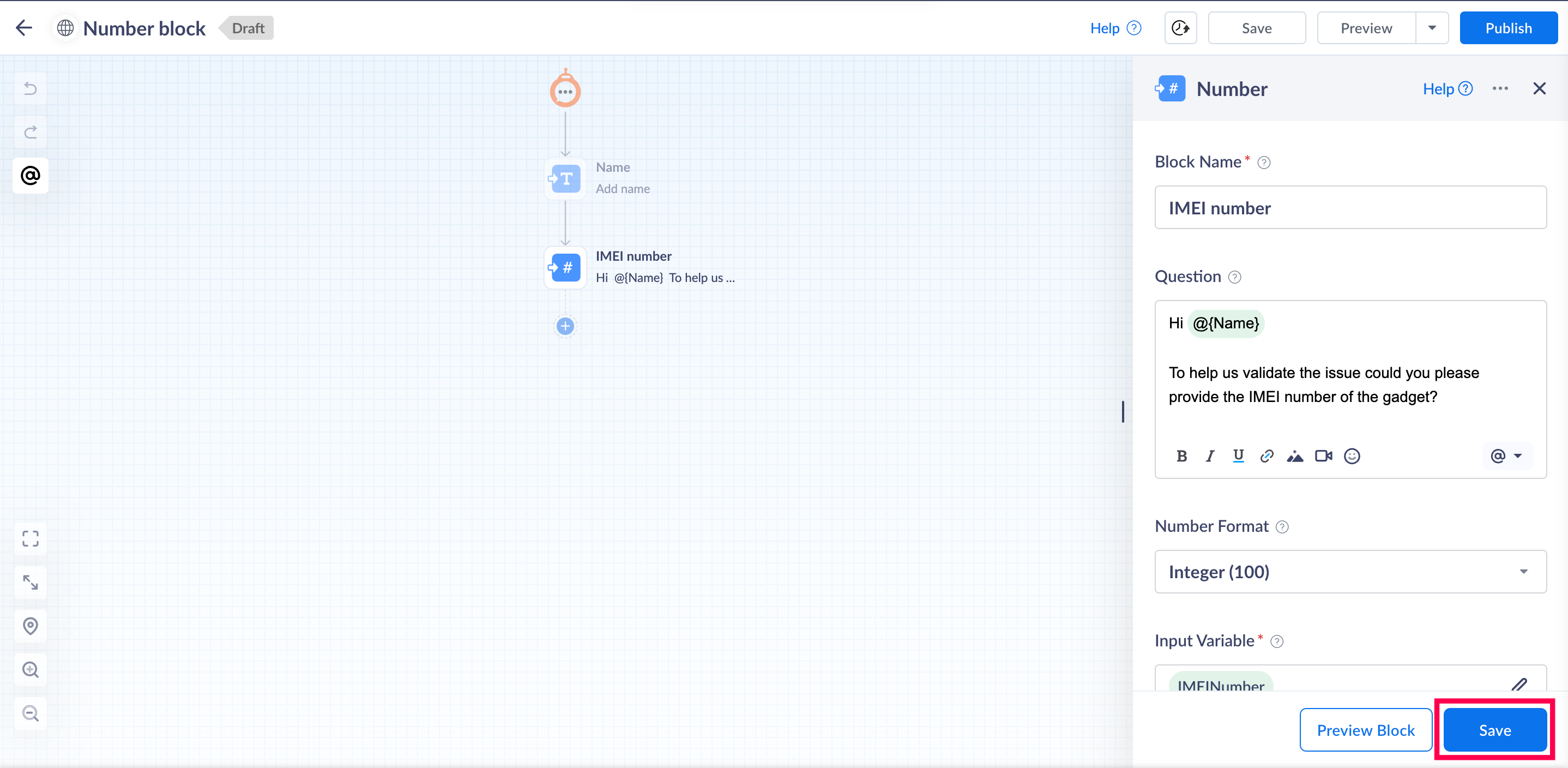The height and width of the screenshot is (768, 1568).
Task: Toggle underline formatting in question editor
Action: click(1238, 456)
